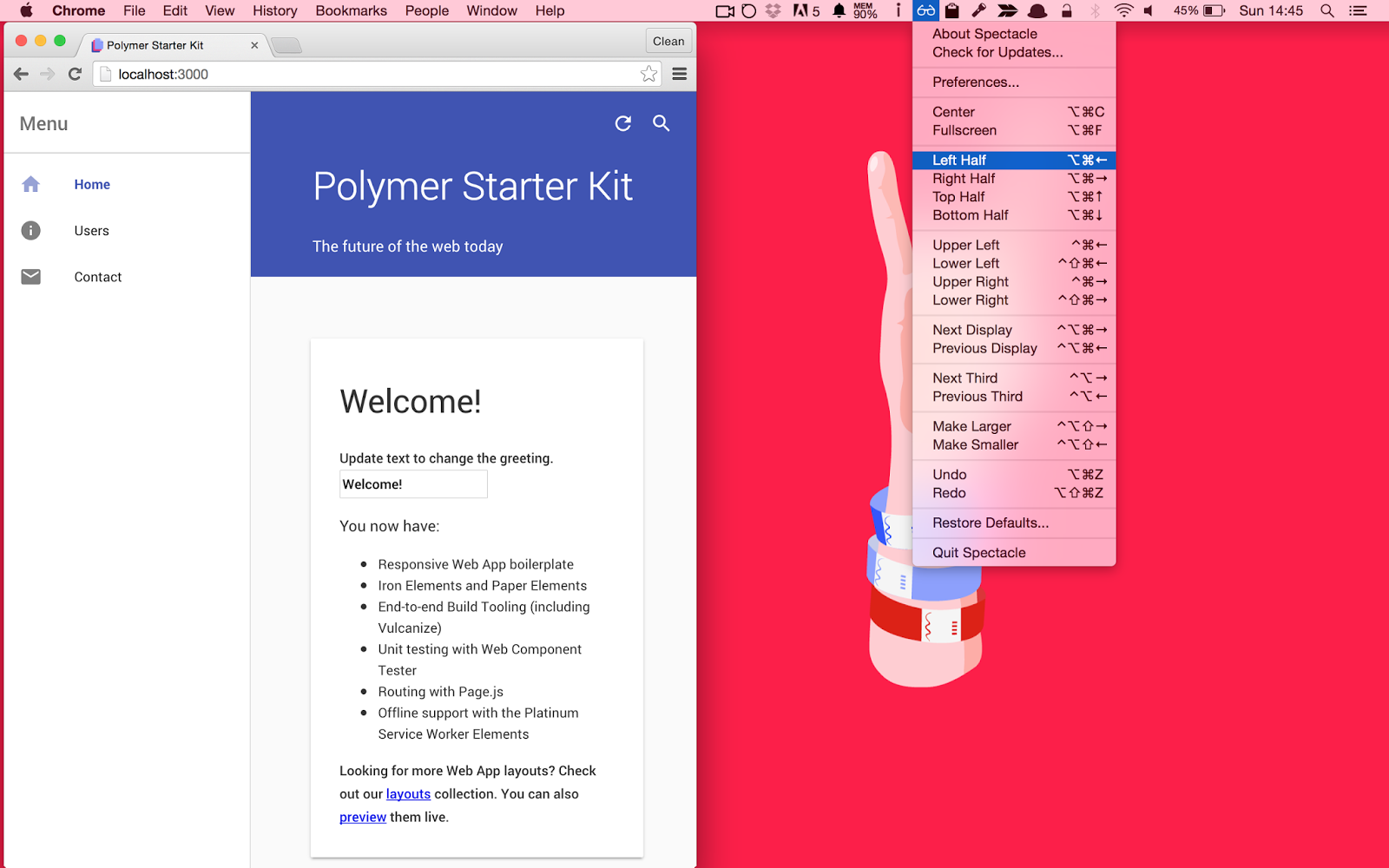The image size is (1389, 868).
Task: Follow the layouts link
Action: click(x=408, y=793)
